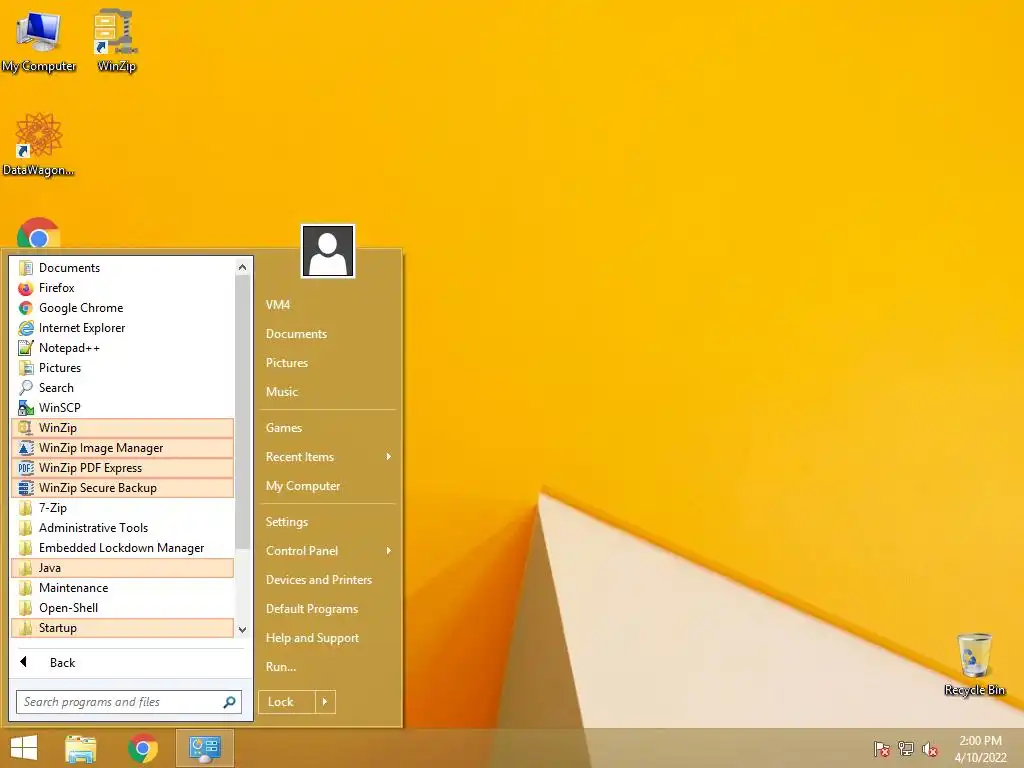Open Documents in right pane
Viewport: 1024px width, 768px height.
(328, 334)
